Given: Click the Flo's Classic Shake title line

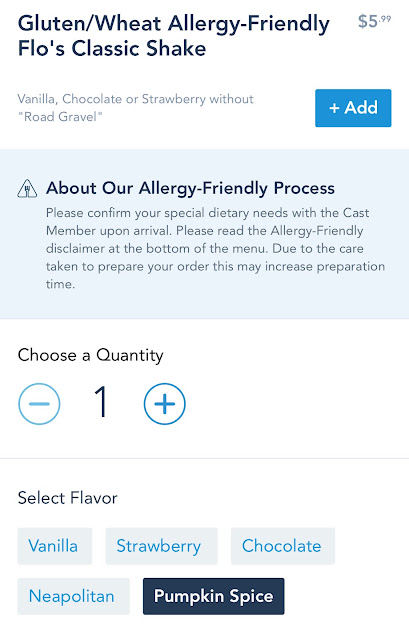Looking at the screenshot, I should coord(112,49).
